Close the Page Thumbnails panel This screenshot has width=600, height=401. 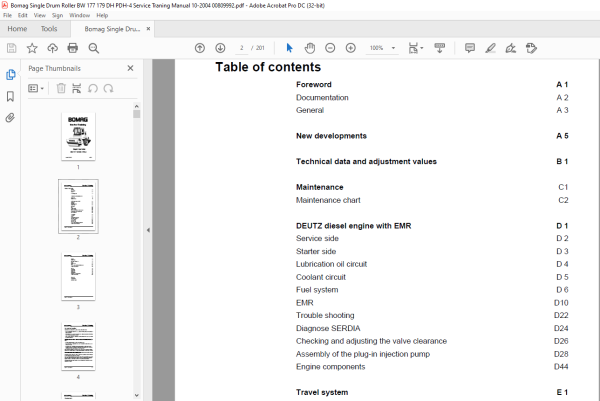click(130, 68)
